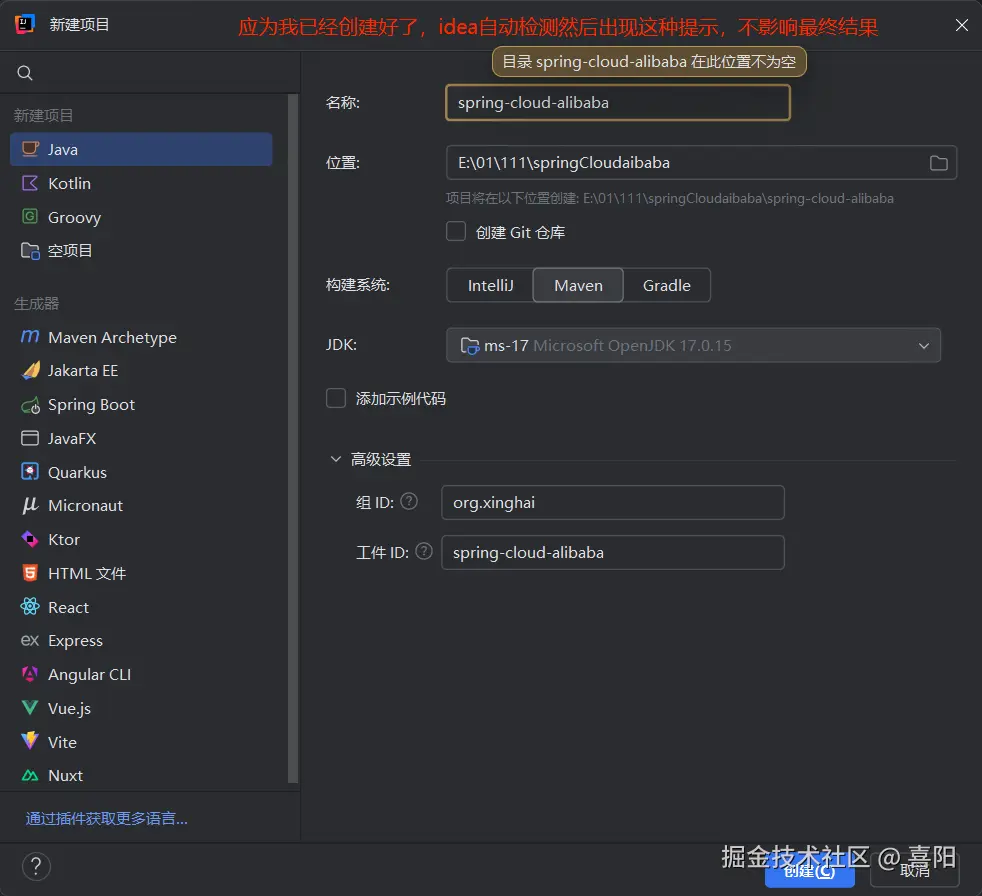Screen dimensions: 982x896
Task: Open the React generator
Action: point(141,607)
